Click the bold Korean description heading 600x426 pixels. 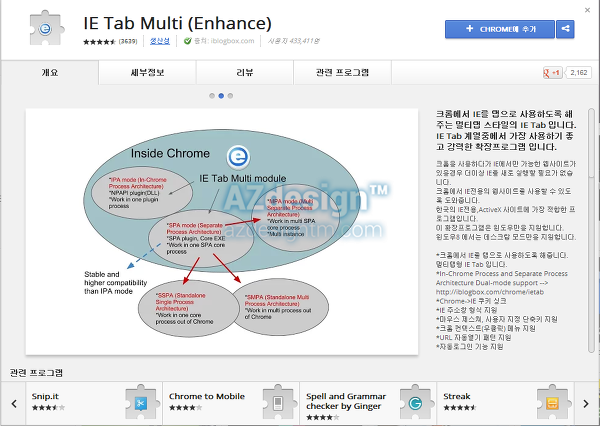506,131
